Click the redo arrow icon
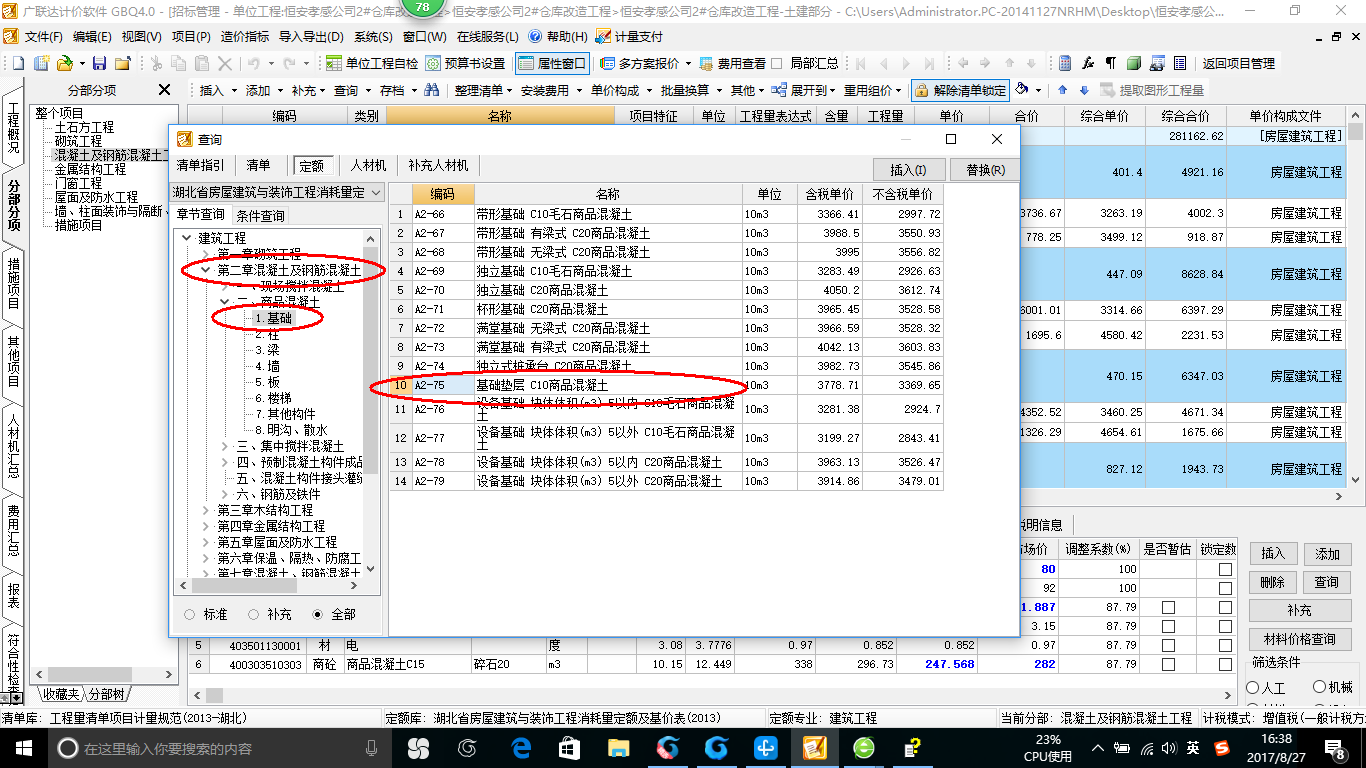The width and height of the screenshot is (1366, 768). tap(289, 63)
